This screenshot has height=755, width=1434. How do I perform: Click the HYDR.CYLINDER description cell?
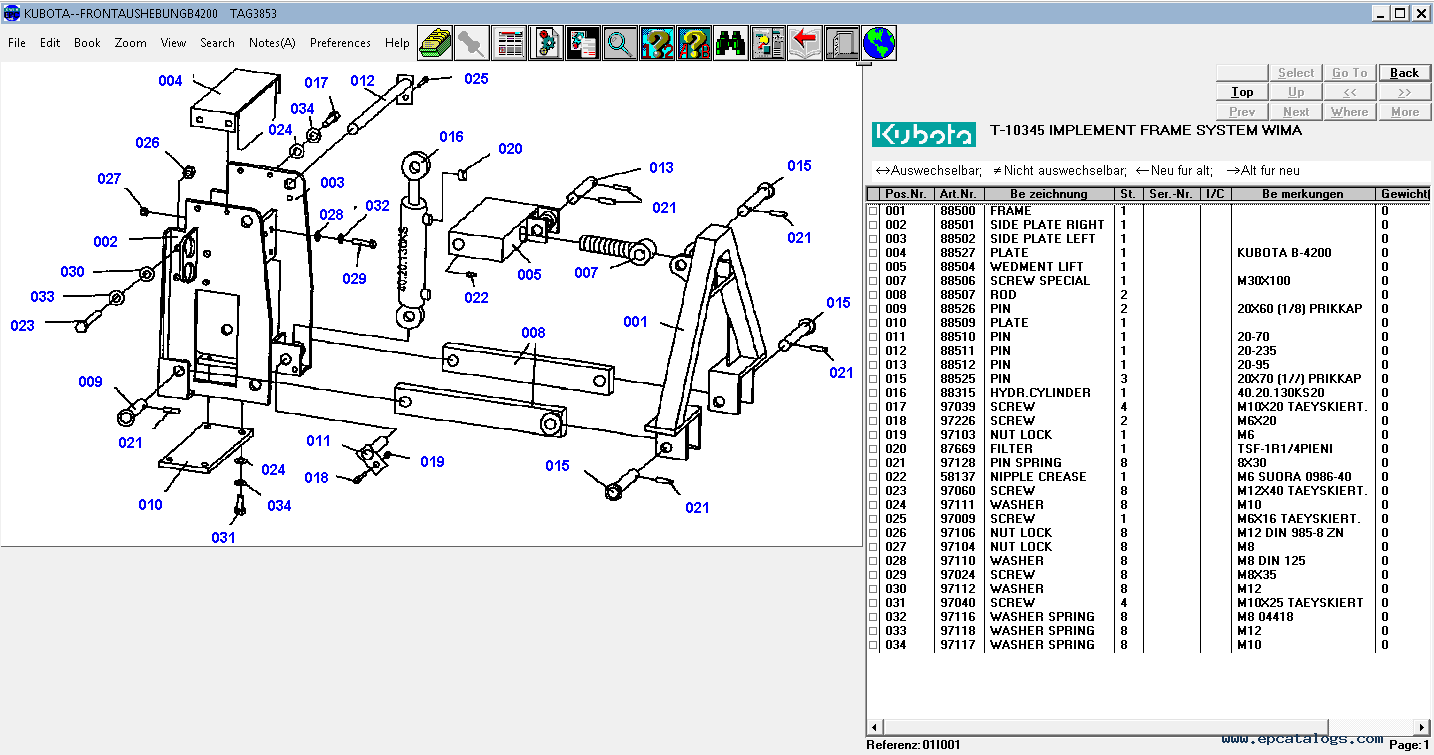(x=1040, y=393)
